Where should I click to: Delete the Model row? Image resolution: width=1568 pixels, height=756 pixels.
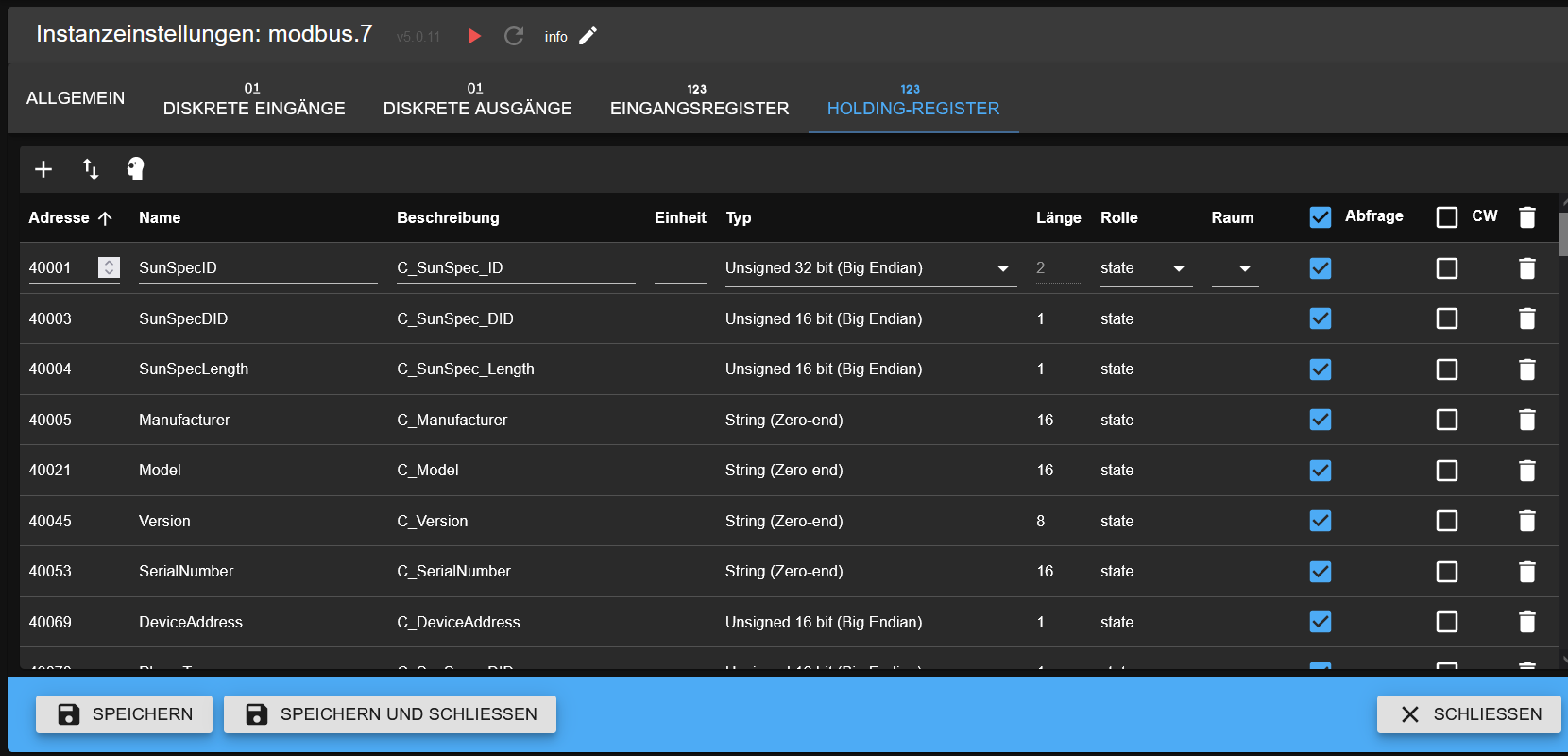point(1527,471)
